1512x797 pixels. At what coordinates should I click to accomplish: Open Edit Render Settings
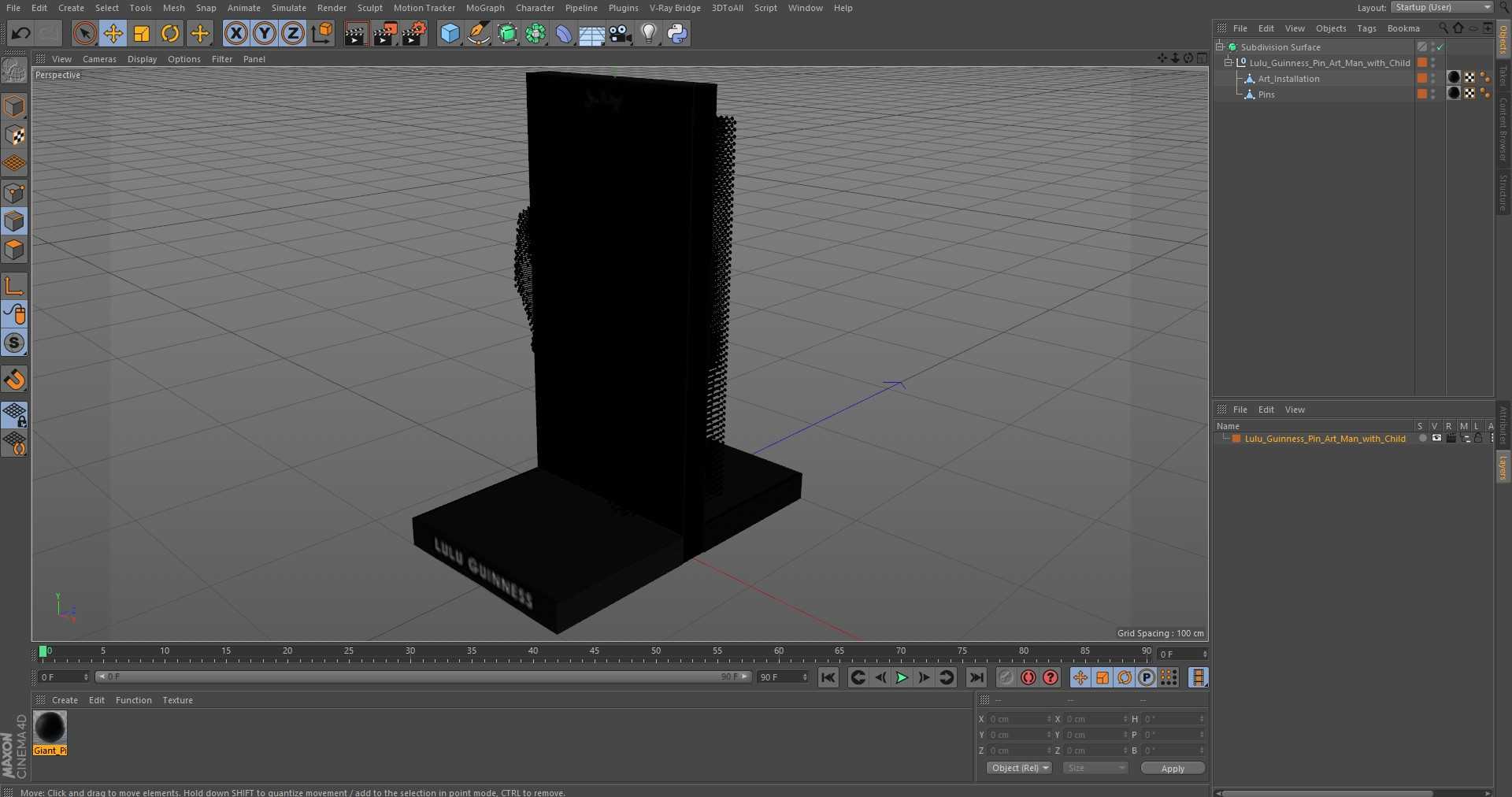414,33
